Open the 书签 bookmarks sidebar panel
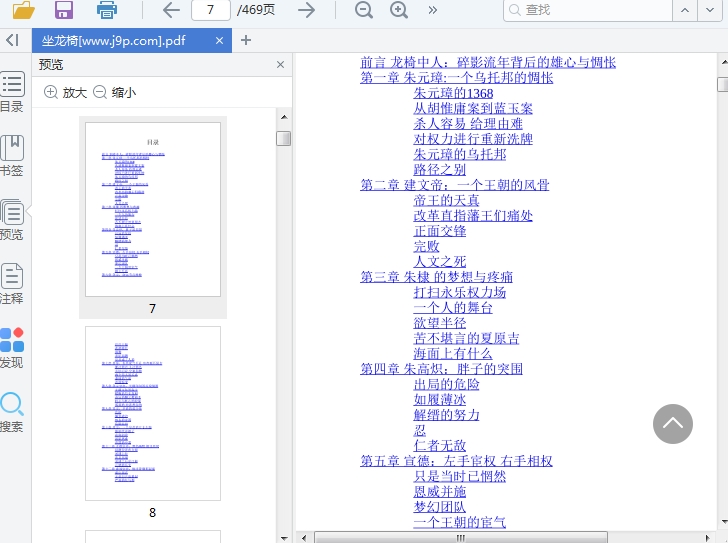Viewport: 728px width, 543px height. (x=12, y=156)
